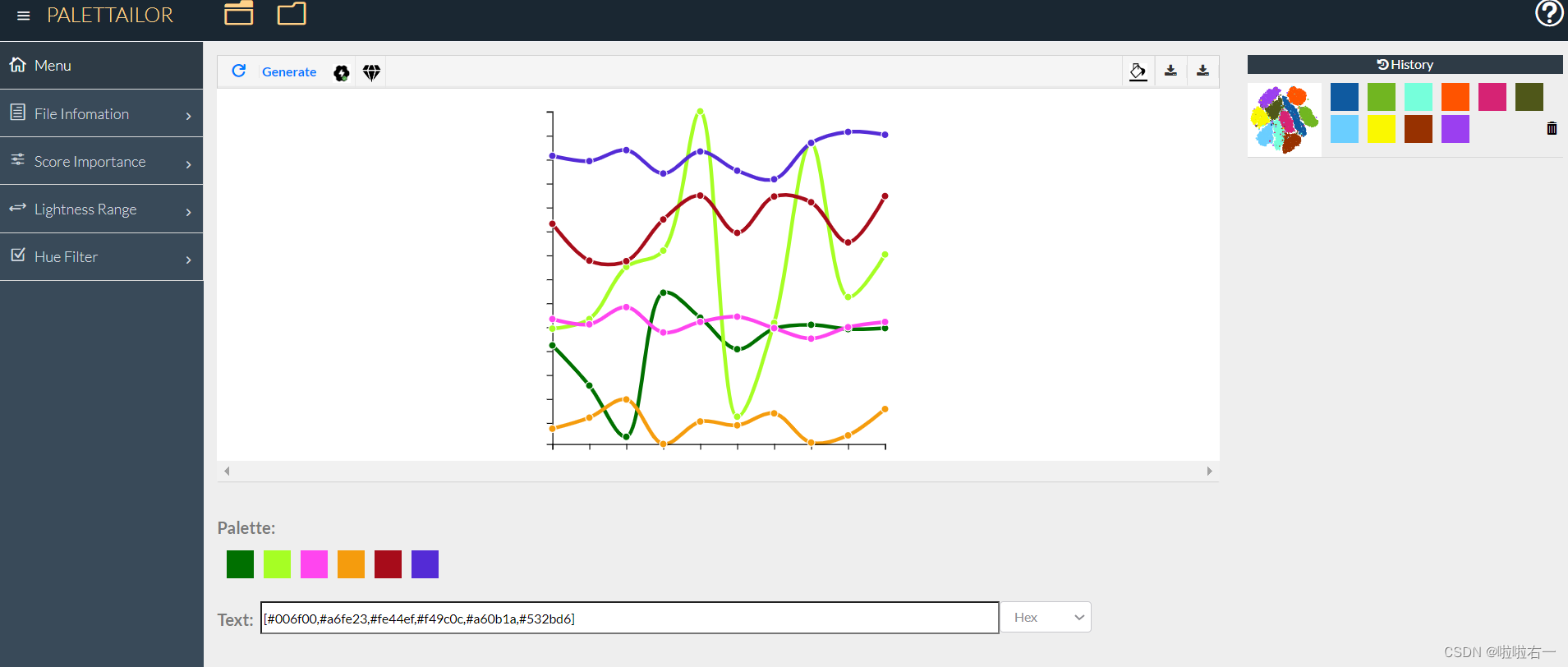The width and height of the screenshot is (1568, 667).
Task: Pick the dark blue History swatch
Action: point(1345,97)
